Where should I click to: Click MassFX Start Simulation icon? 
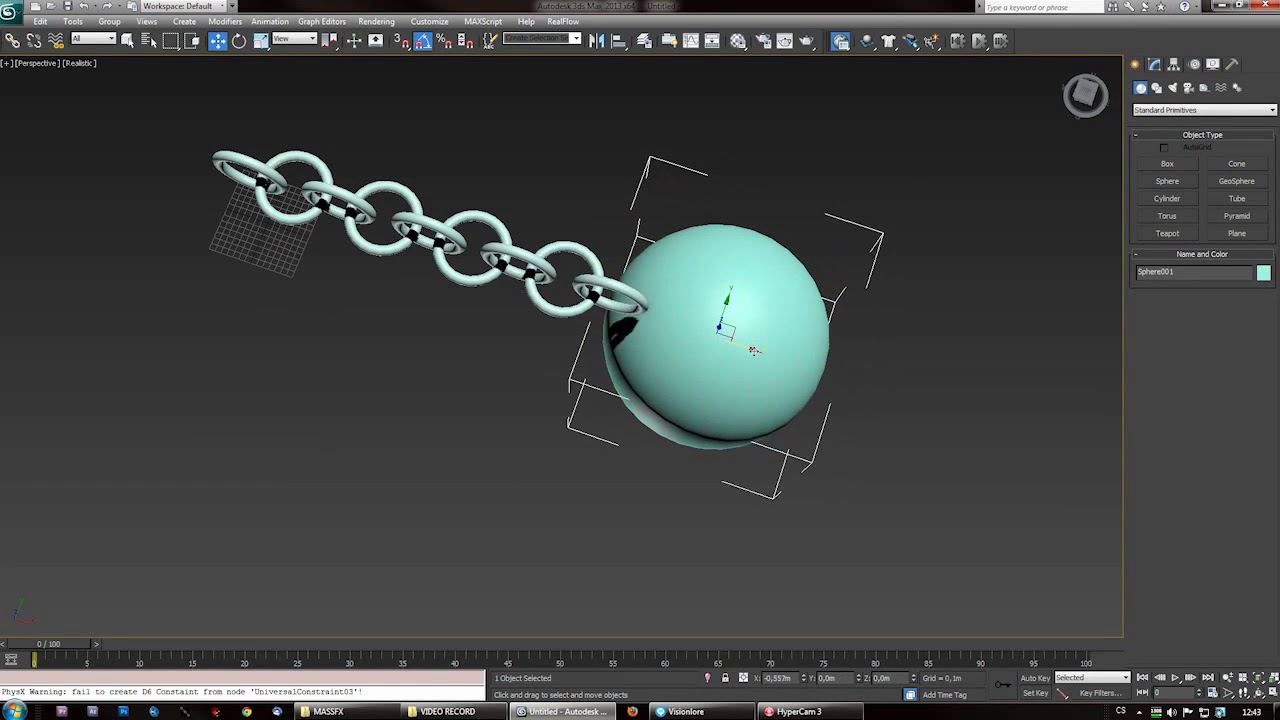point(979,41)
